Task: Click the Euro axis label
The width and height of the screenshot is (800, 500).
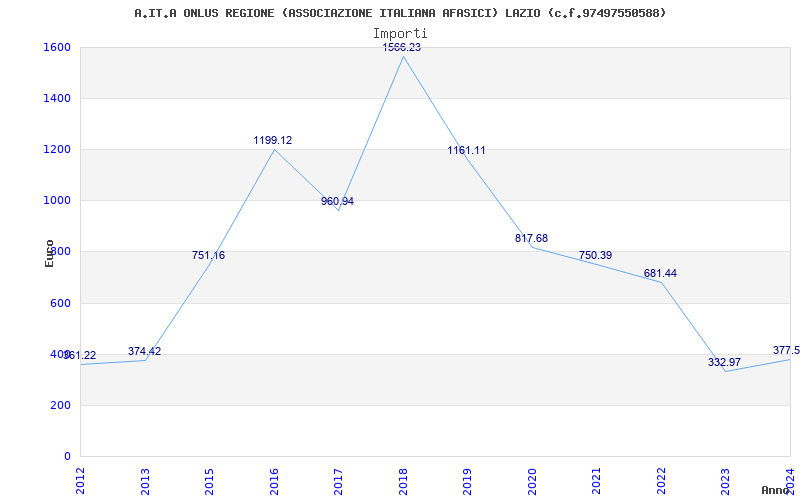Action: click(x=49, y=254)
